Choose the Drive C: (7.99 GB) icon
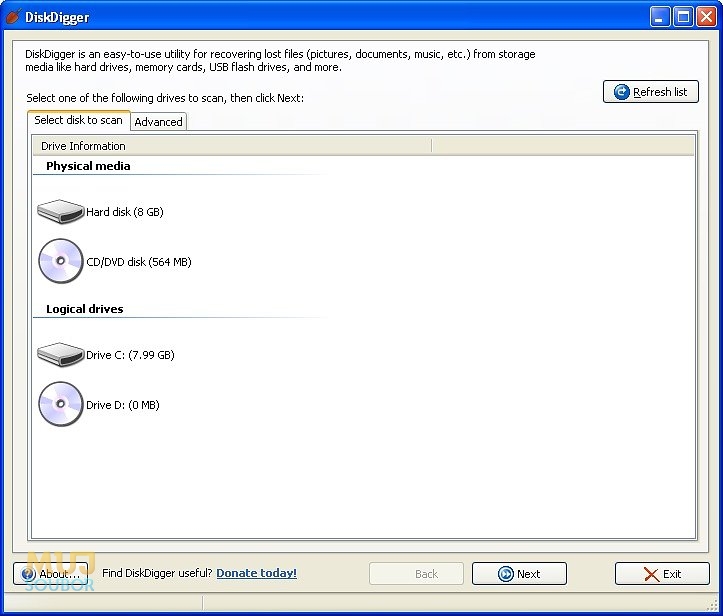 pos(60,355)
